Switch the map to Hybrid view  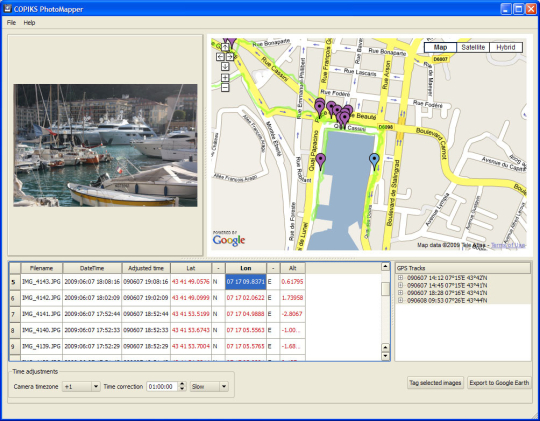[506, 47]
